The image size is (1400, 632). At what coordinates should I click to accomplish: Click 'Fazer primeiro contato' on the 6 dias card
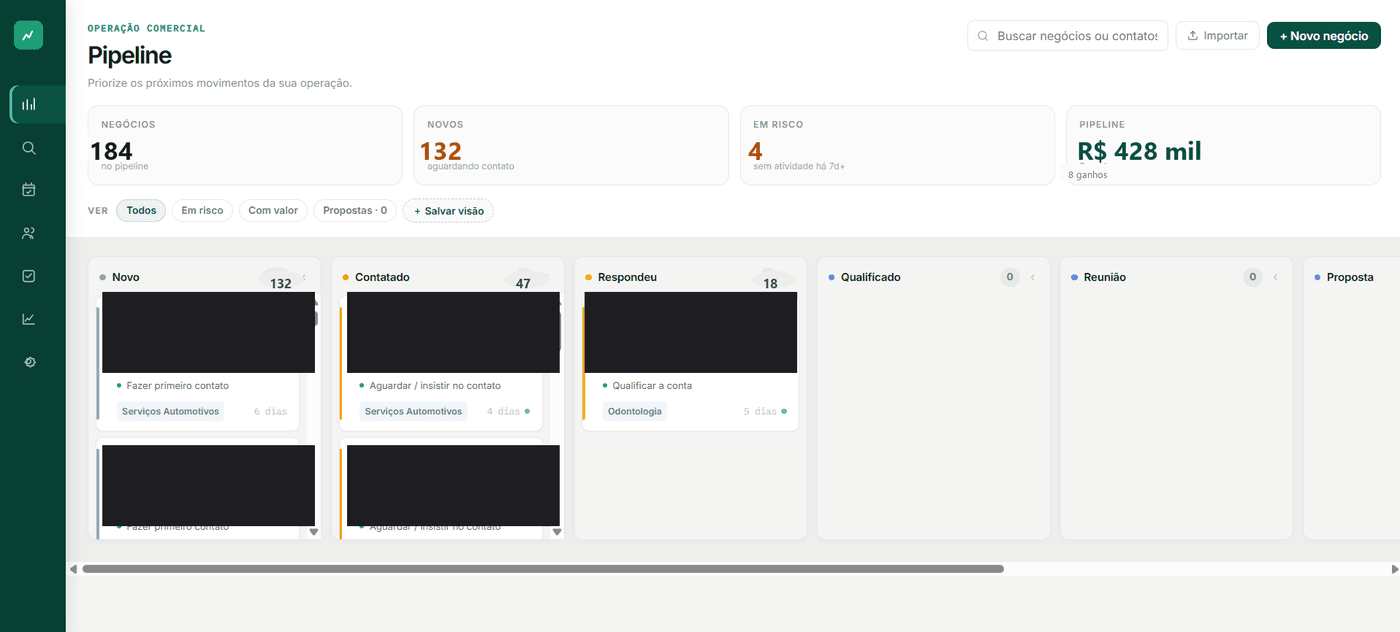pos(177,386)
